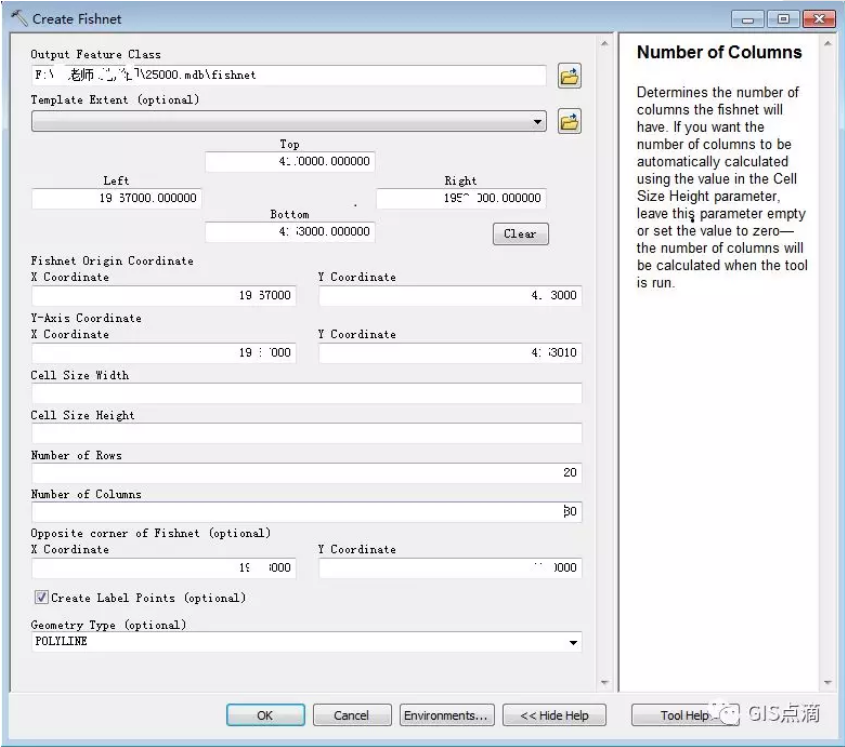845x747 pixels.
Task: Click the OK button
Action: (265, 715)
